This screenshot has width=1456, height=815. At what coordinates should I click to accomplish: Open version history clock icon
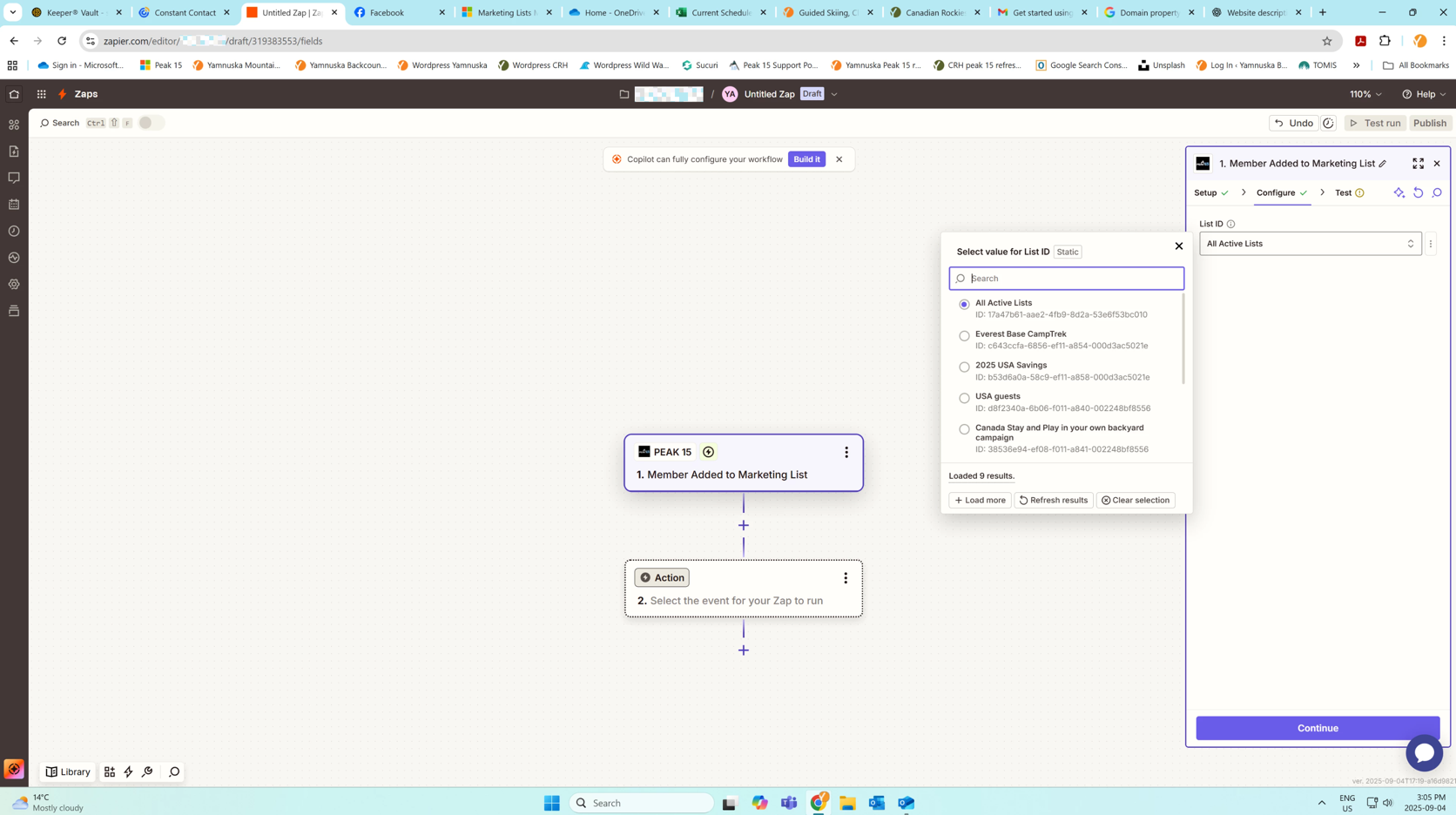click(x=1328, y=123)
